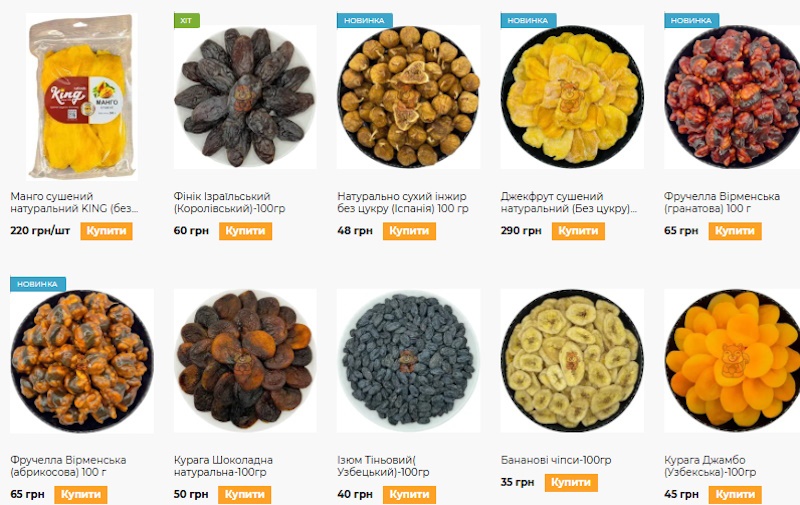Add 48 грн dried figs via Купити
The image size is (800, 505).
409,231
